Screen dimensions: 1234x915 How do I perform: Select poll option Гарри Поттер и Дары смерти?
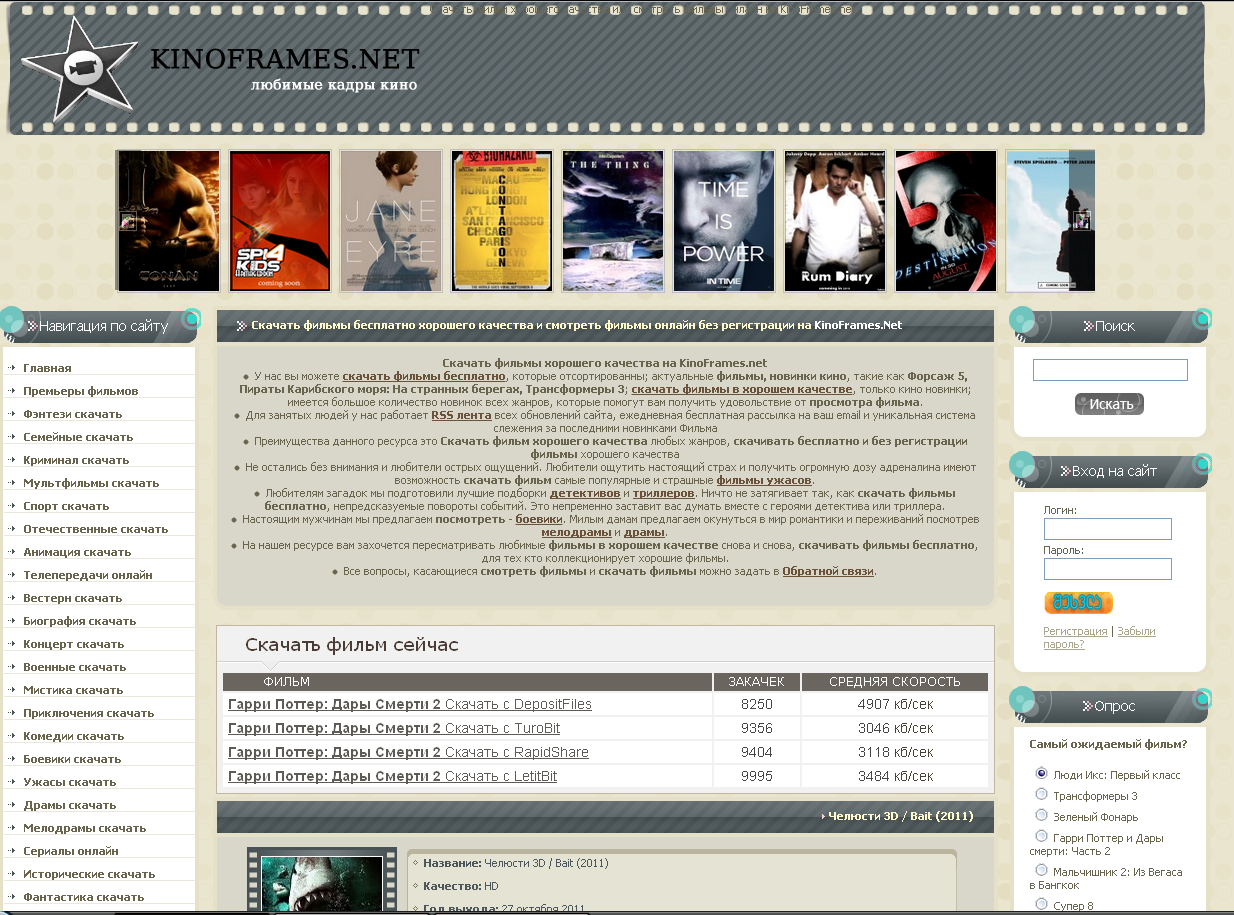click(x=1041, y=836)
